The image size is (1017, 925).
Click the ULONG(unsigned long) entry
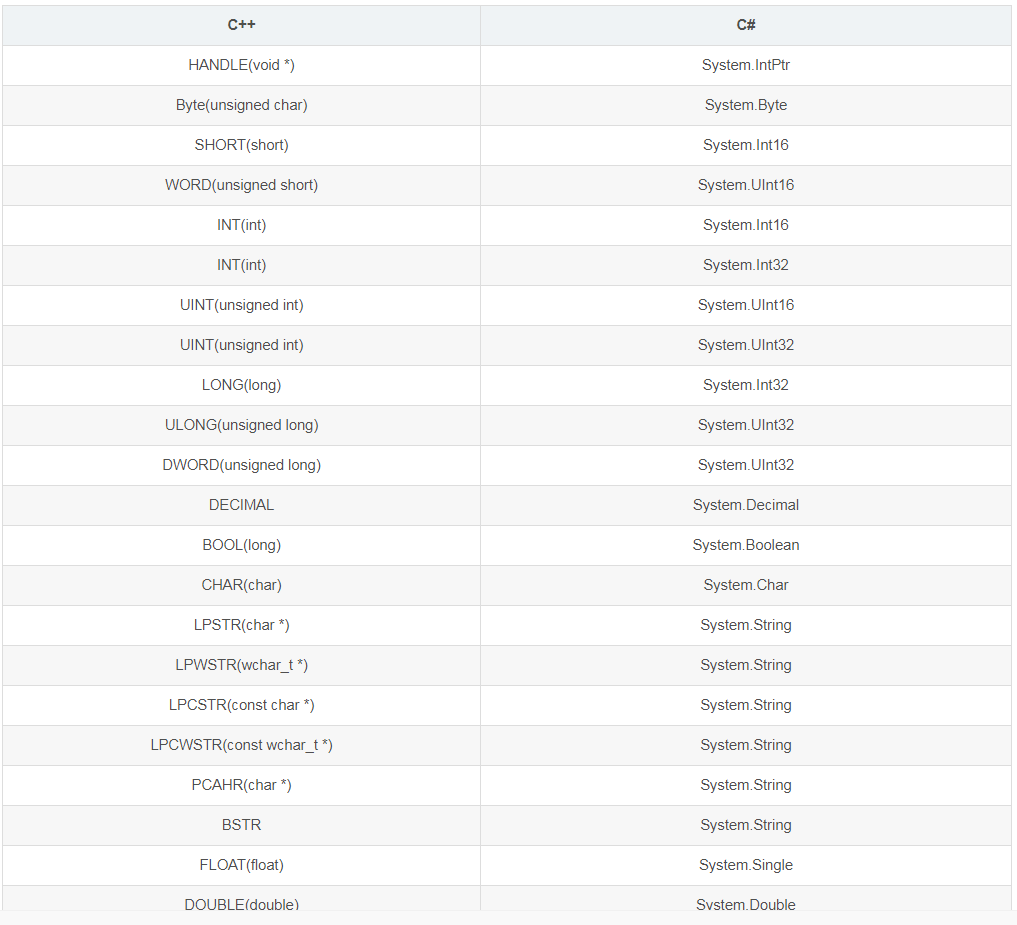coord(241,426)
